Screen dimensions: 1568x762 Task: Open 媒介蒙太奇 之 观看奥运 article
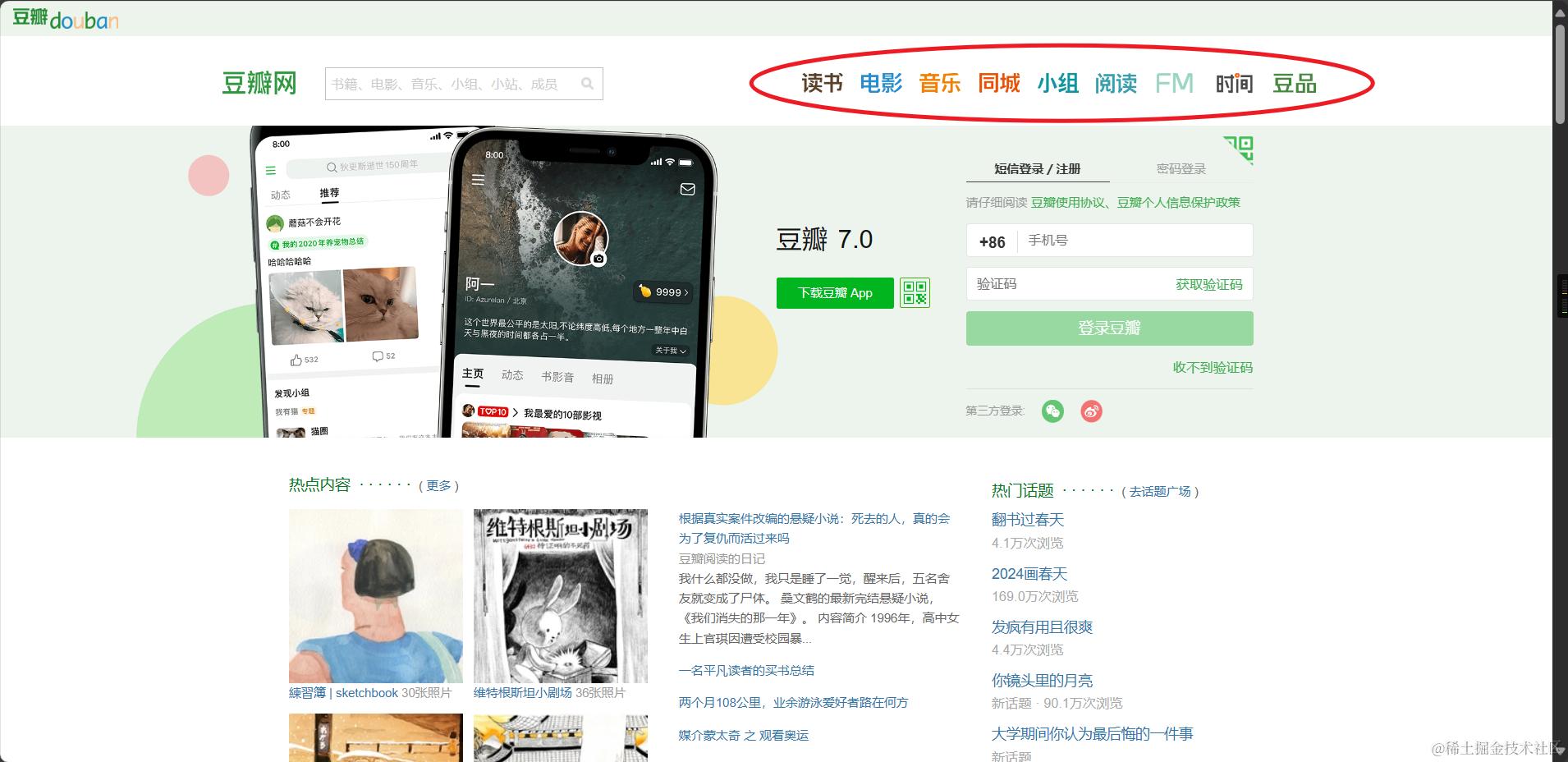click(x=744, y=736)
